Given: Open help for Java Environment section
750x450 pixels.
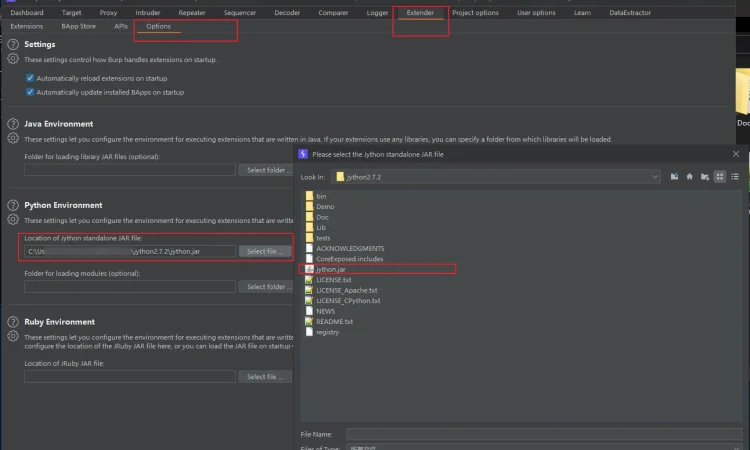Looking at the screenshot, I should click(x=13, y=124).
